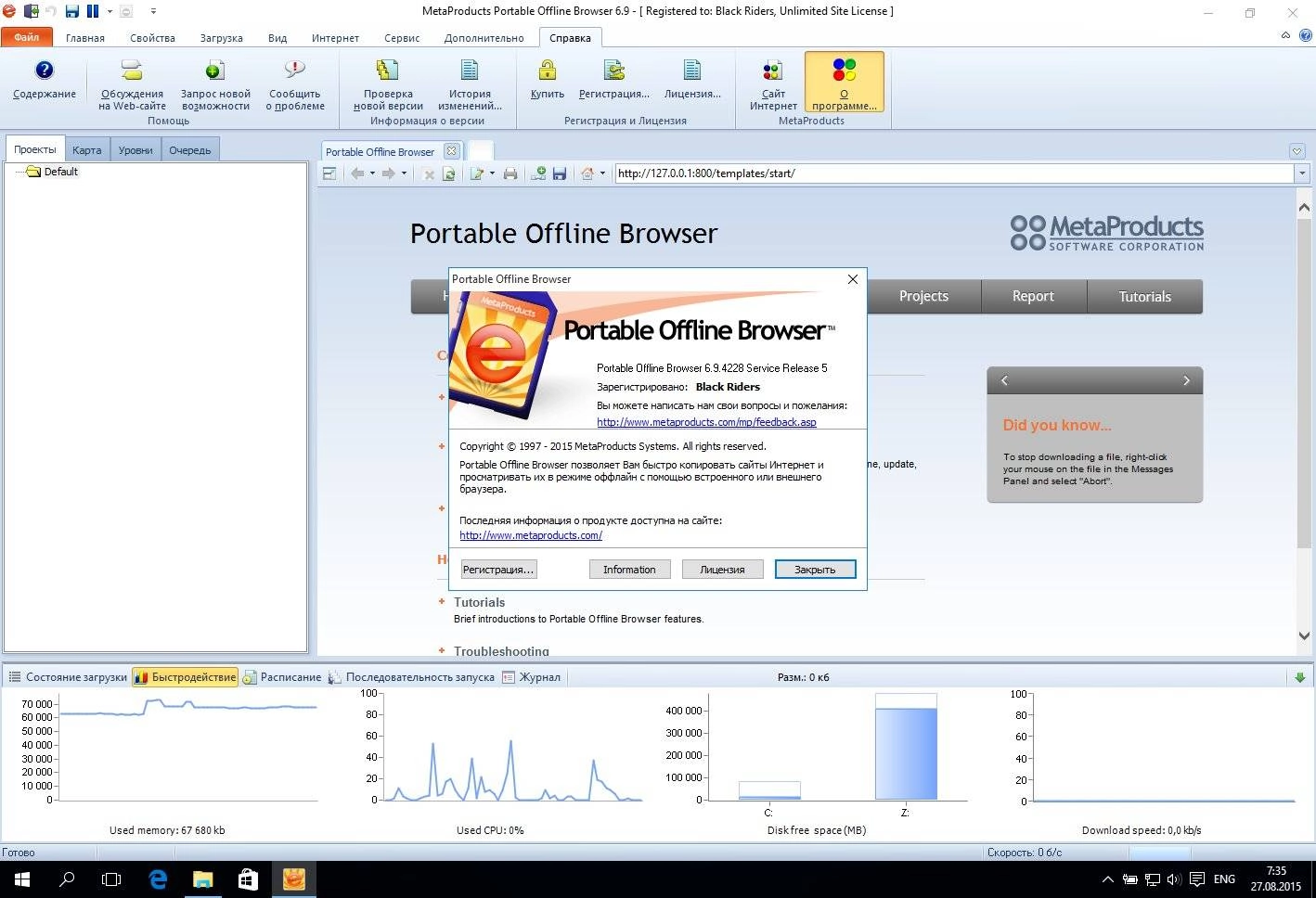Open the ribbon help question mark icon

[1306, 35]
